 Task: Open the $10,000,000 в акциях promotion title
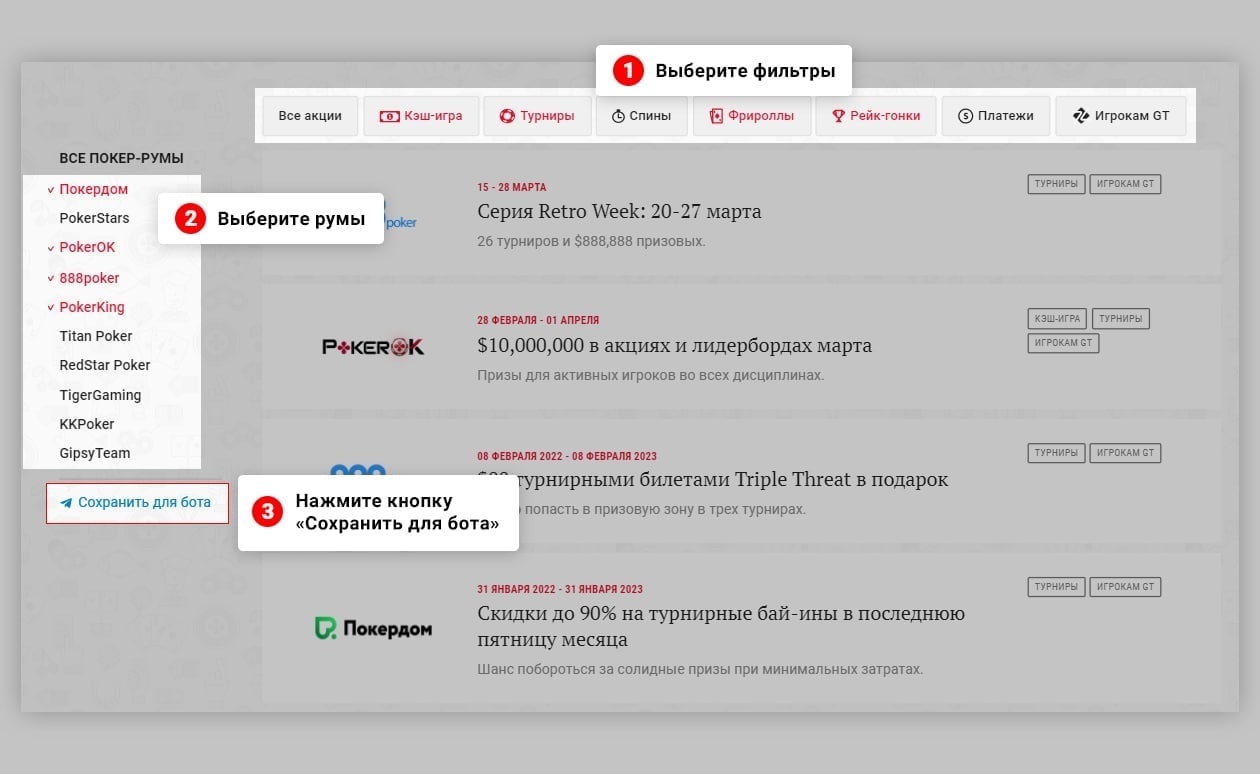coord(675,345)
